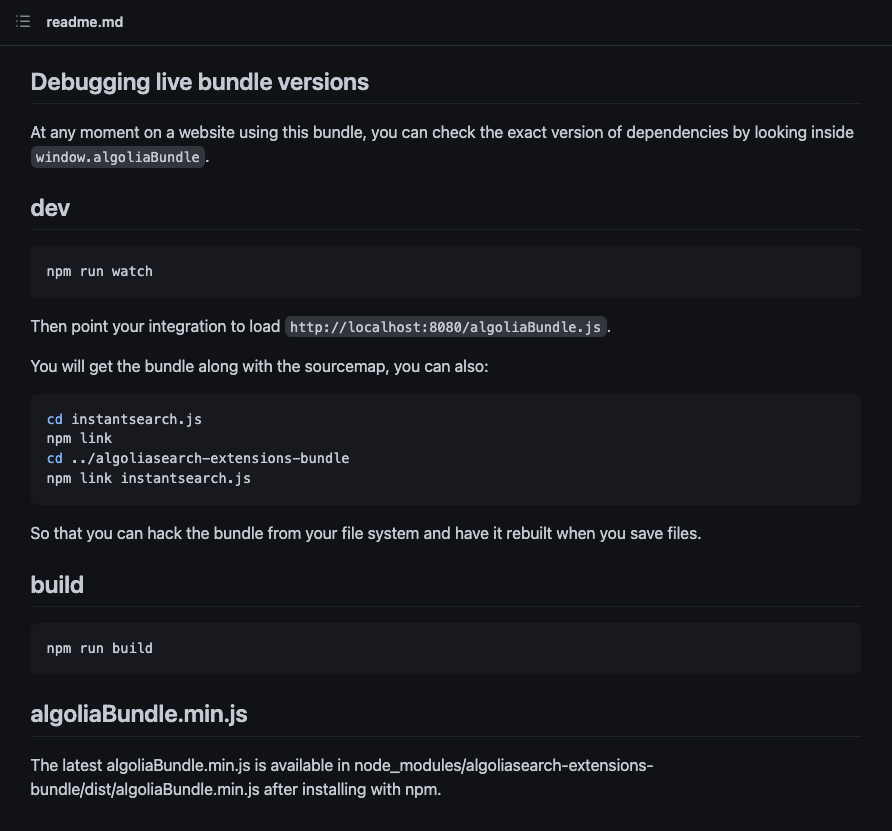
Task: Click the build section heading
Action: [x=57, y=585]
